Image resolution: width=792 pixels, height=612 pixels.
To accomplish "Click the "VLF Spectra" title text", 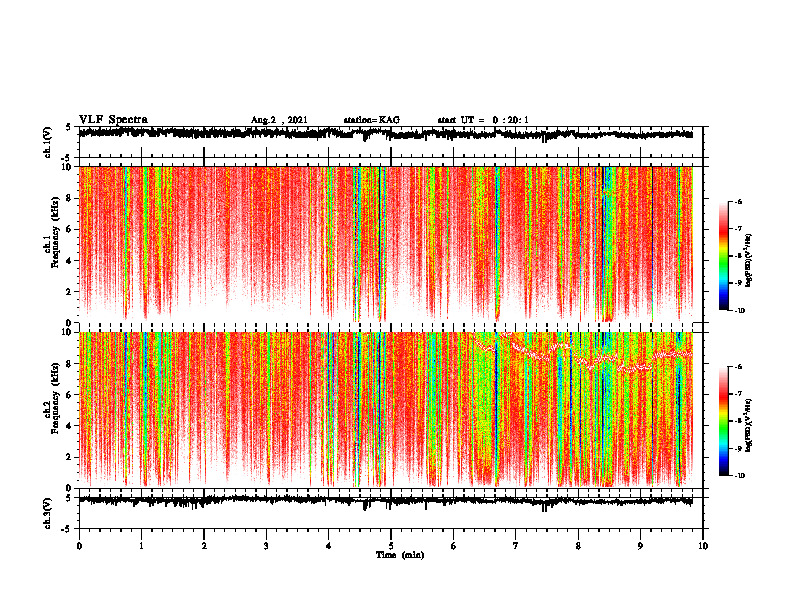I will [113, 120].
